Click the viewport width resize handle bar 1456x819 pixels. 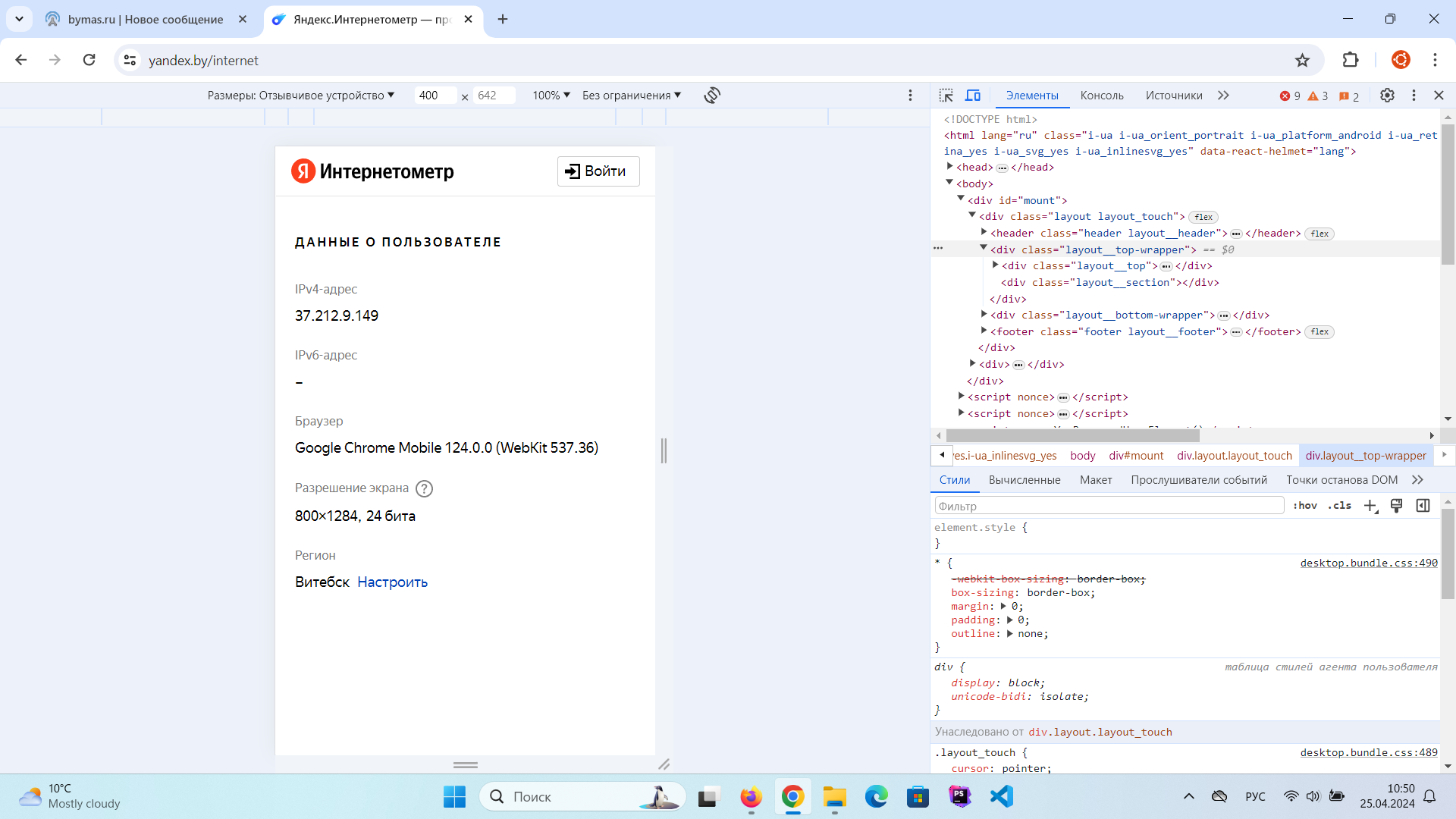click(664, 450)
